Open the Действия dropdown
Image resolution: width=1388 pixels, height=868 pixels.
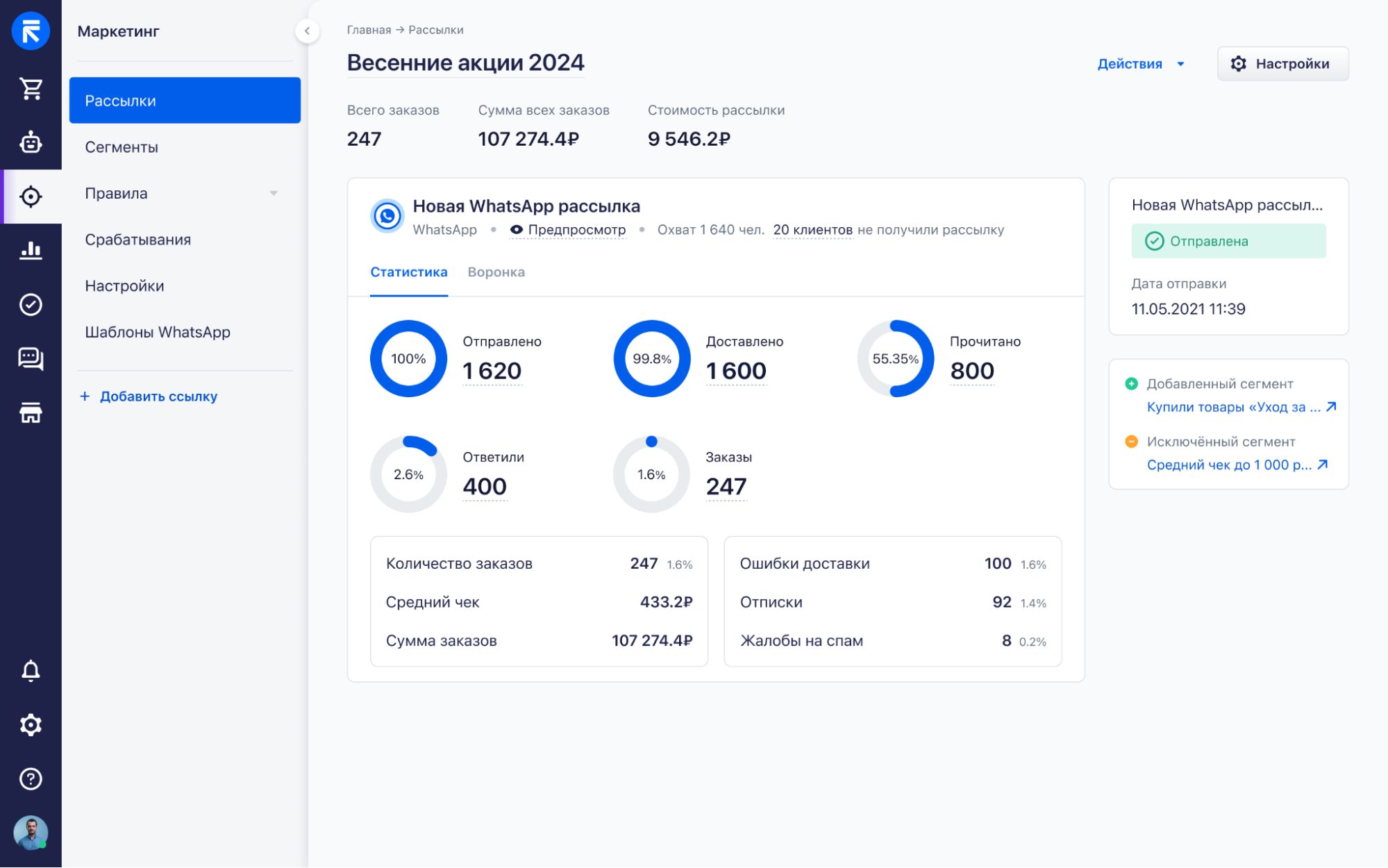point(1140,64)
